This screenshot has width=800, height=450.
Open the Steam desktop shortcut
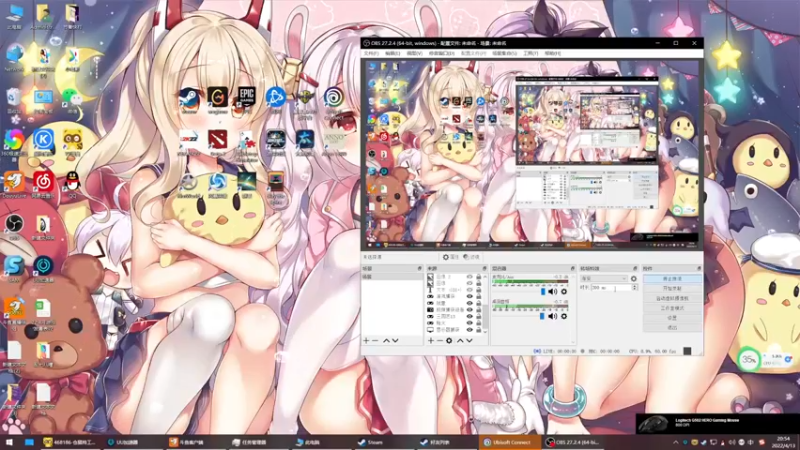point(189,99)
